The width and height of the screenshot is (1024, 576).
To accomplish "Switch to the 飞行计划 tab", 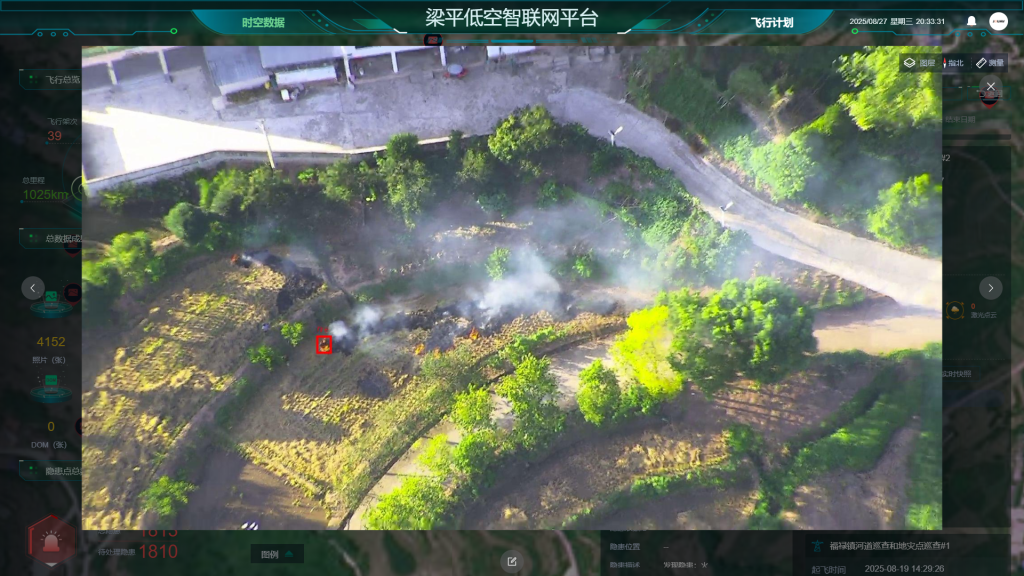I will [x=771, y=22].
